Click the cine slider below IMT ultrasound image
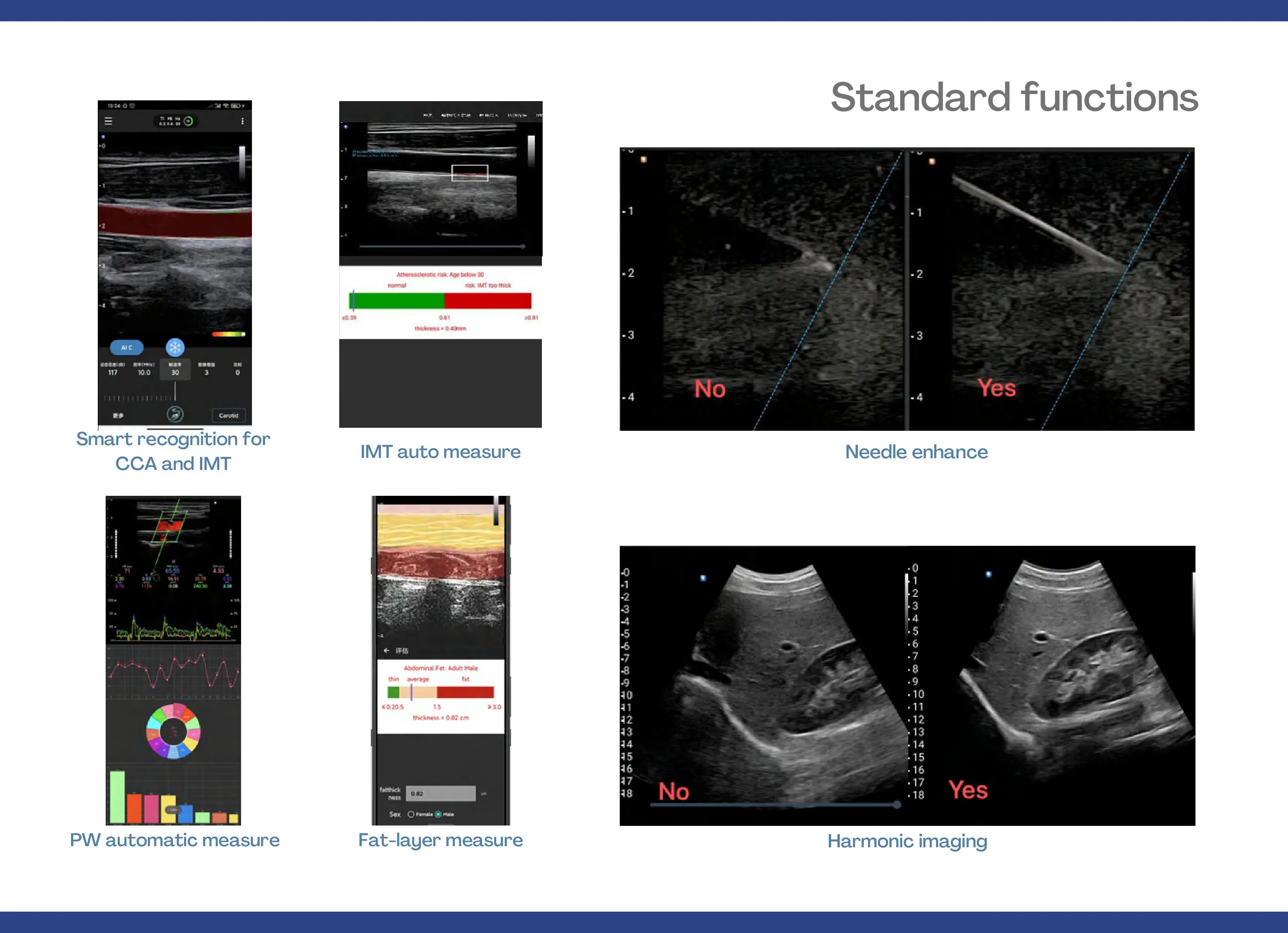 [x=441, y=247]
